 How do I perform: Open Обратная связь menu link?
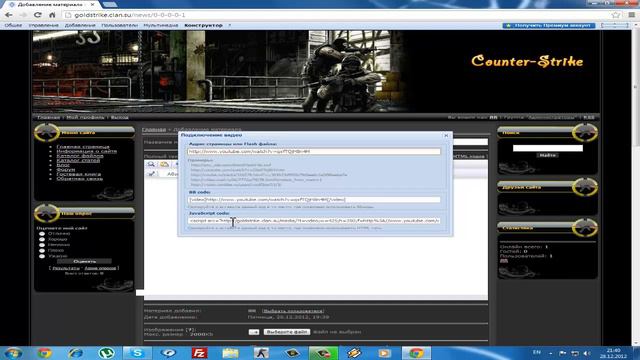click(x=80, y=178)
